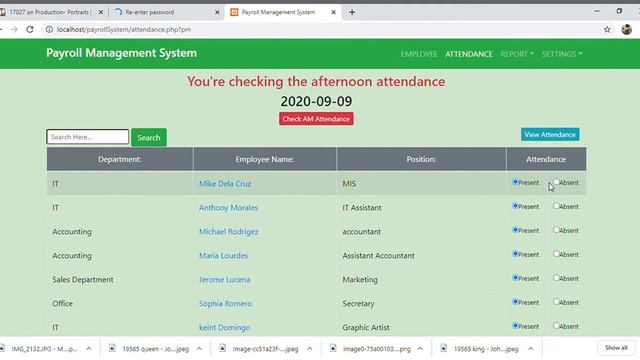Screen dimensions: 640x360
Task: Open keint Domingo employee link
Action: [x=224, y=327]
